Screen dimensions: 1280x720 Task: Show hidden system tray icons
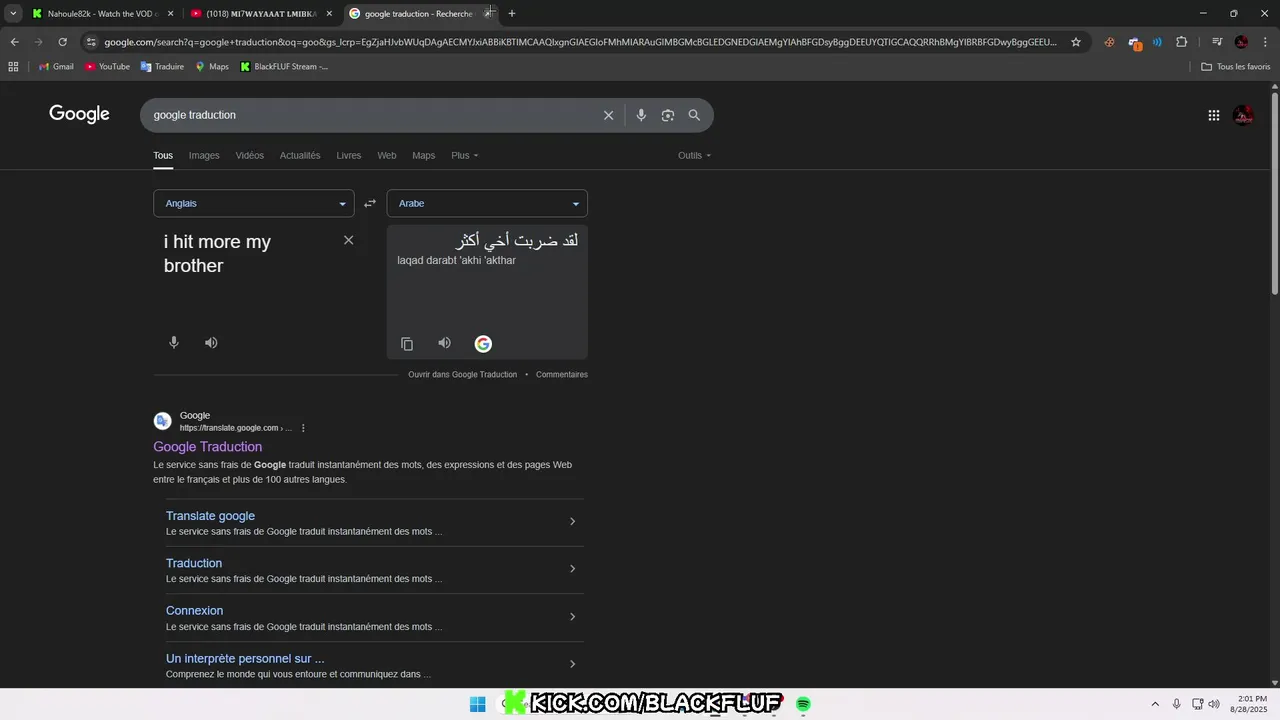pos(1155,704)
